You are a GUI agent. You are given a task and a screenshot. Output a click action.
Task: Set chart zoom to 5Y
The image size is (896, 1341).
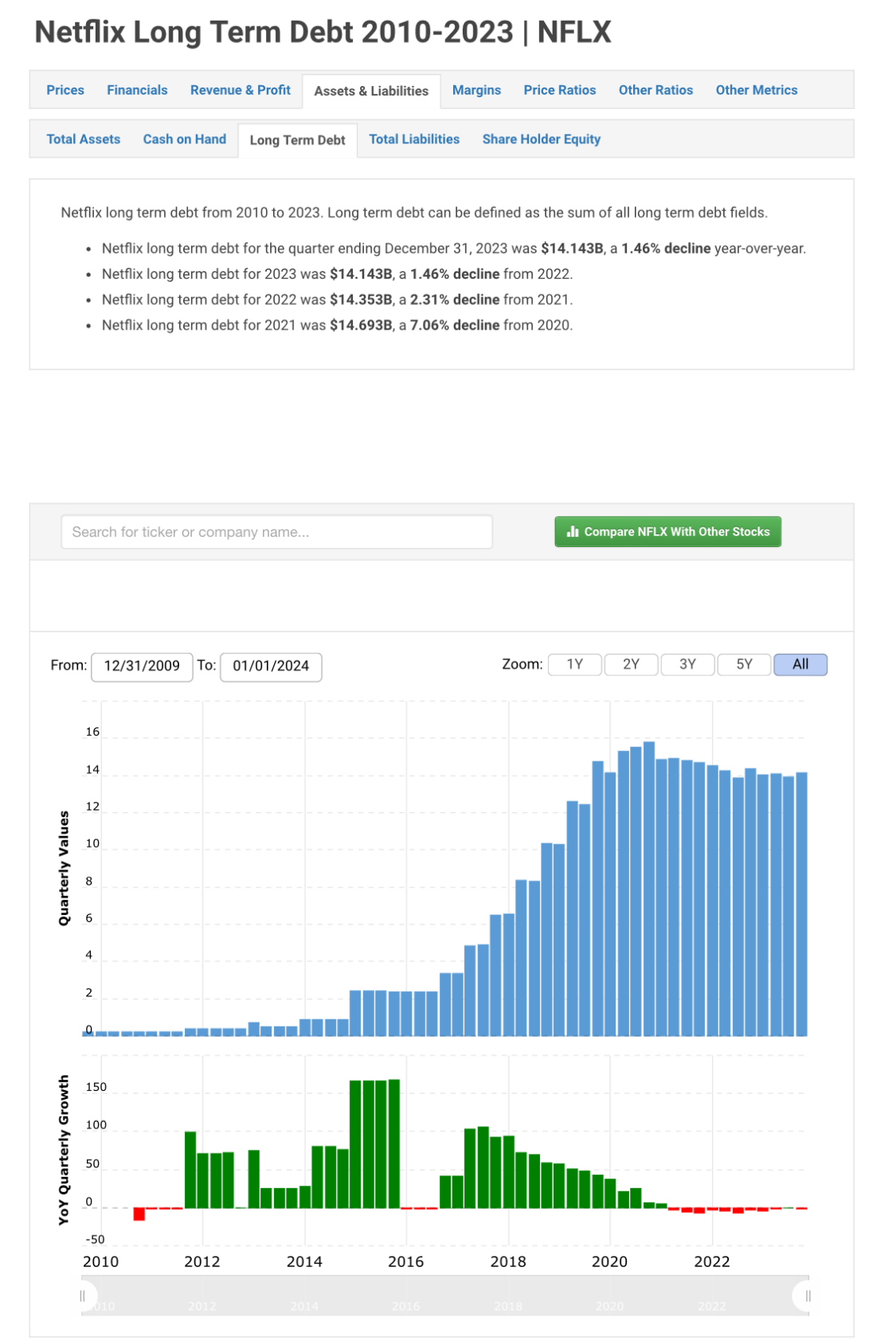(x=745, y=665)
